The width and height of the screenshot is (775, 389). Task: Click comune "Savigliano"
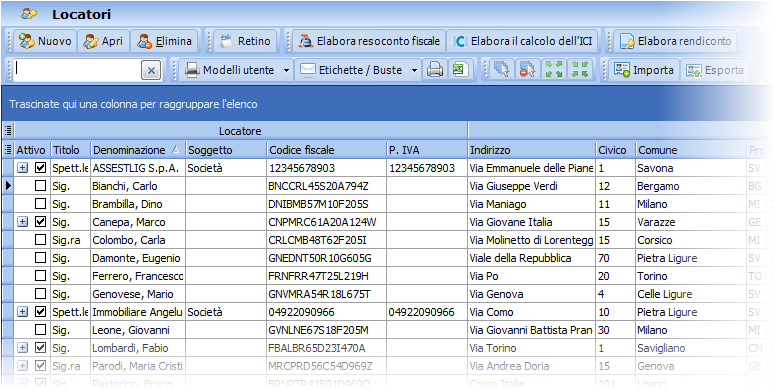pos(691,348)
